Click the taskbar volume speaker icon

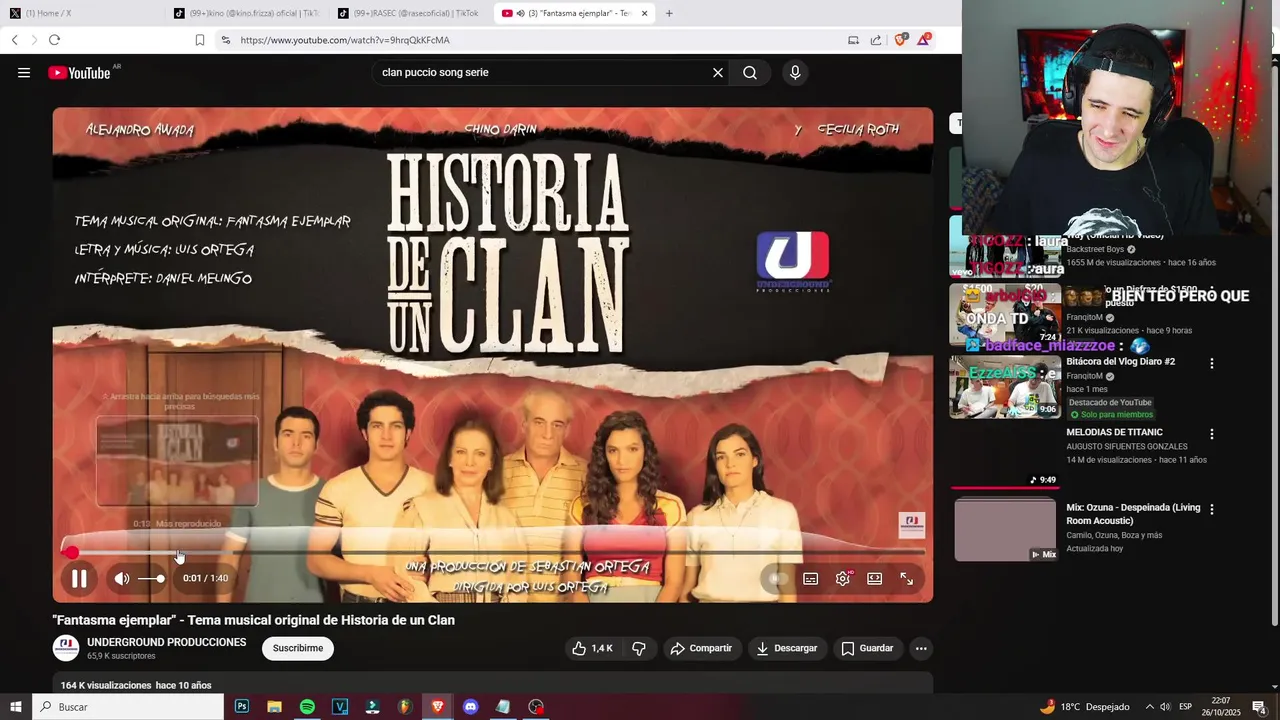pyautogui.click(x=1165, y=707)
